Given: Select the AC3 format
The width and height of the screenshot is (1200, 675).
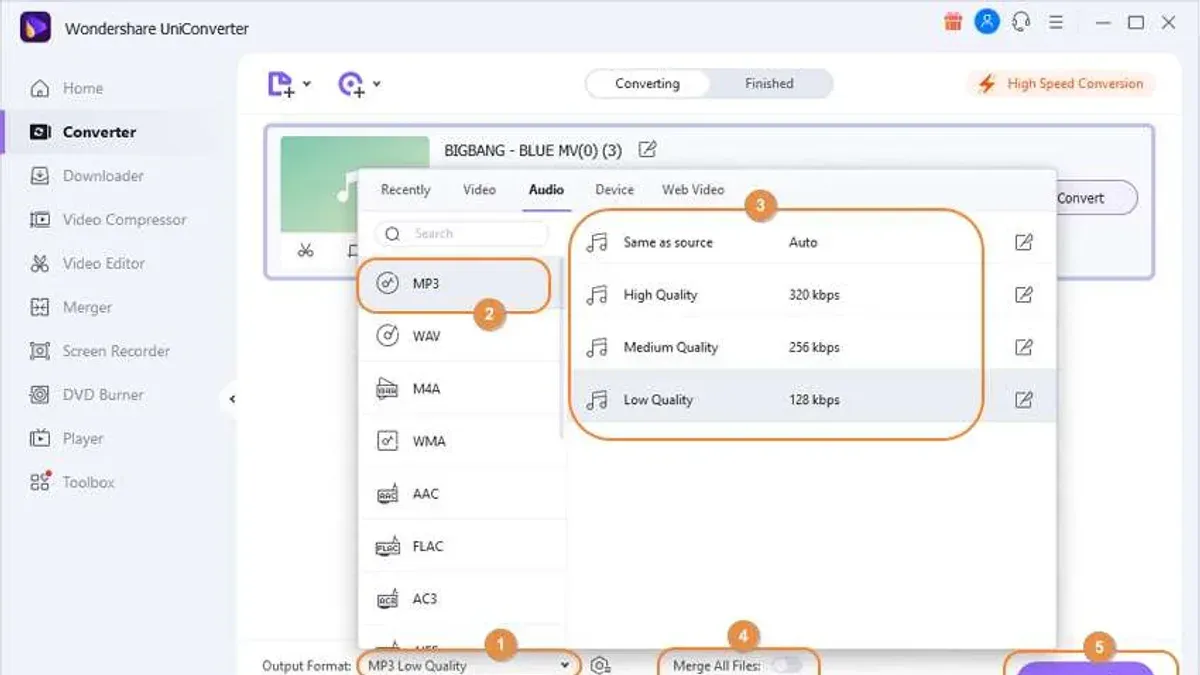Looking at the screenshot, I should tap(459, 599).
